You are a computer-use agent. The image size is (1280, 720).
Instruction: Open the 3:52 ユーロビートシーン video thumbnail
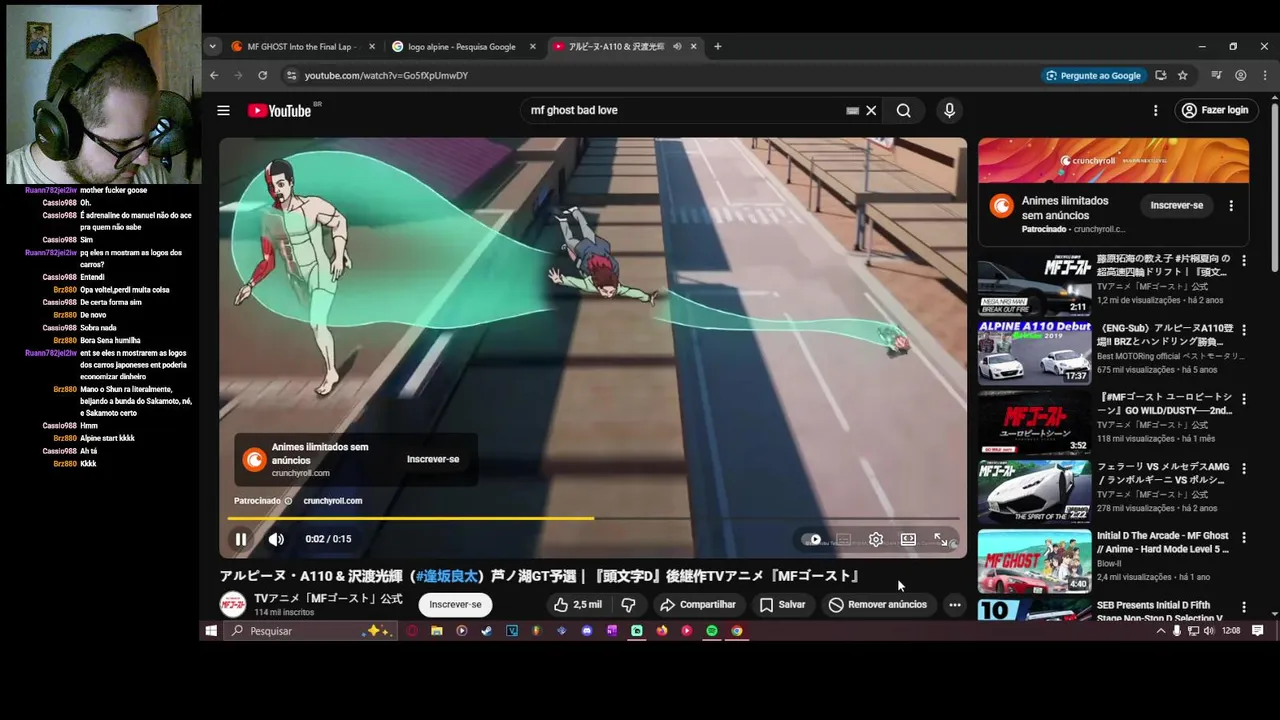pyautogui.click(x=1034, y=422)
